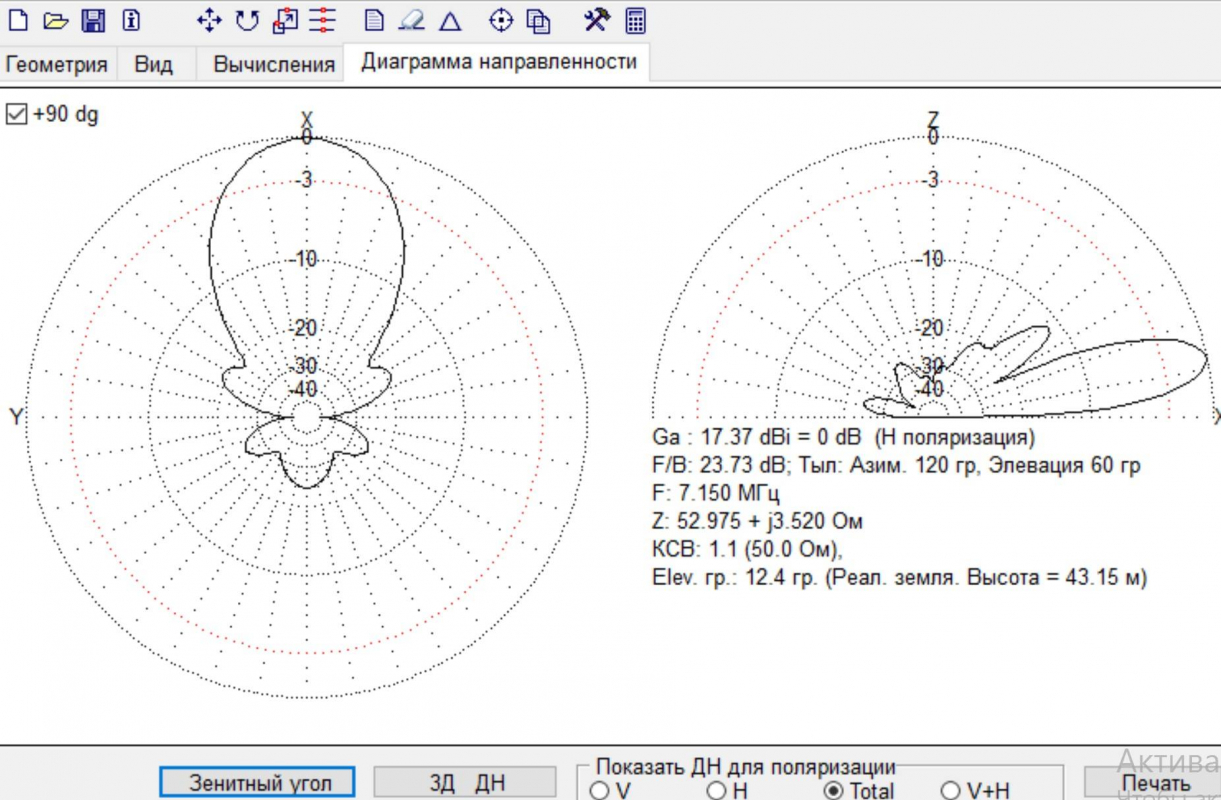Open the calculator icon

tap(635, 20)
